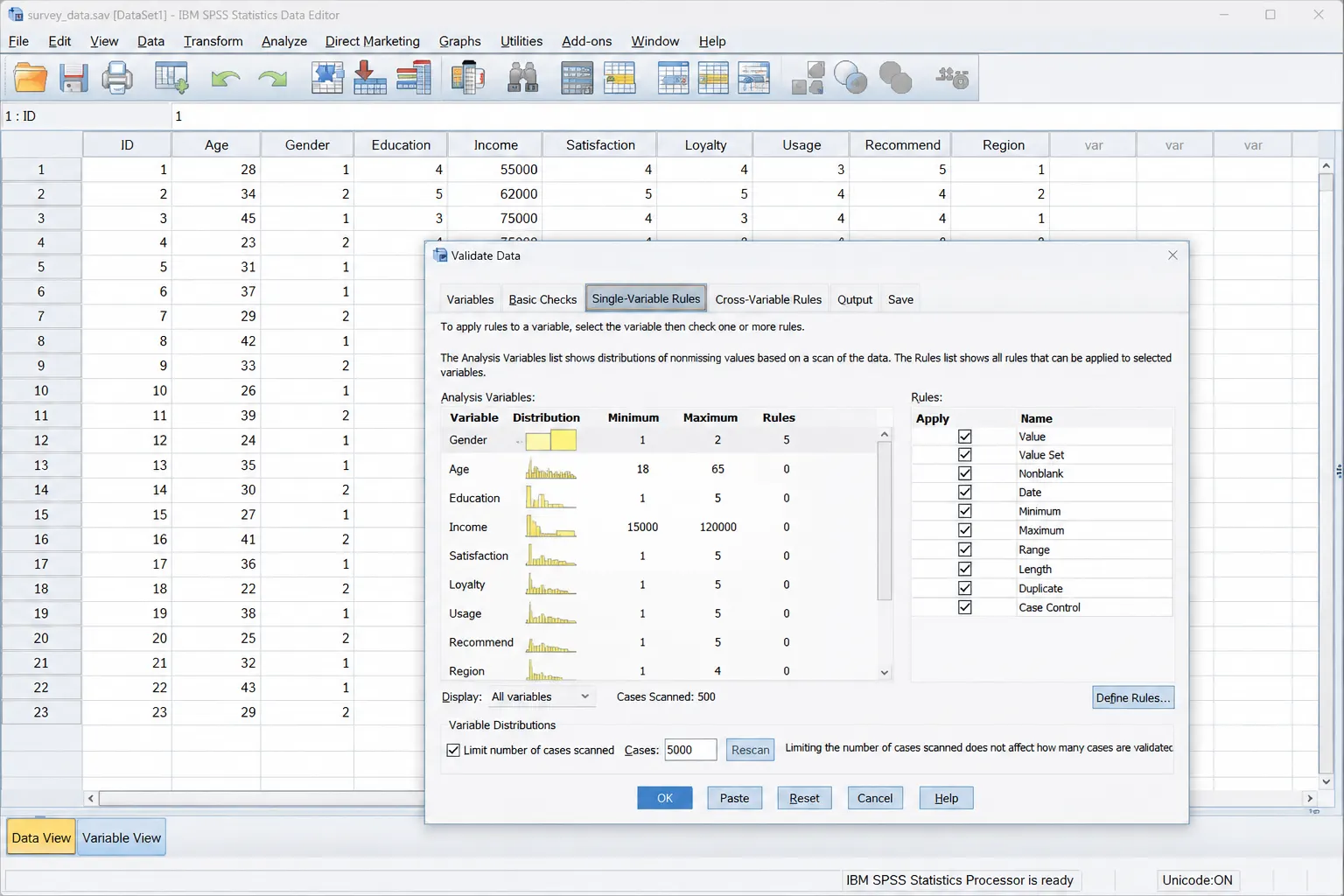Click the Save floppy disk icon

pos(73,78)
